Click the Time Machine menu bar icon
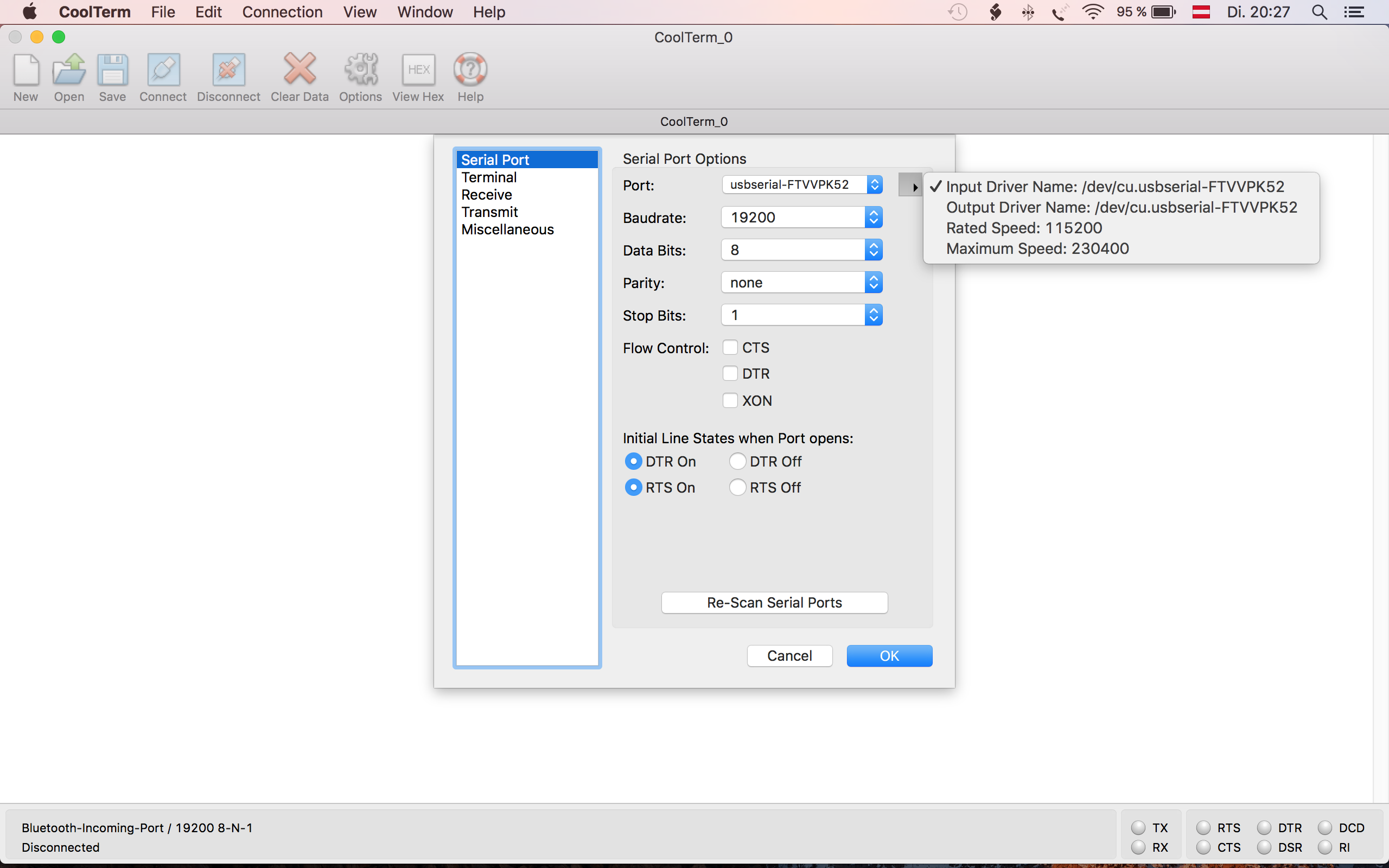The width and height of the screenshot is (1389, 868). (x=957, y=12)
